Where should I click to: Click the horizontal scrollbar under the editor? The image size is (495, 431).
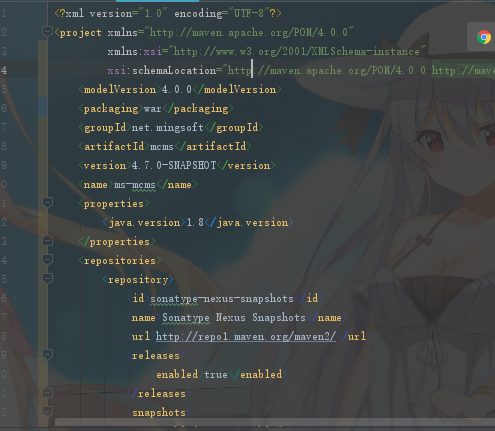click(x=275, y=422)
